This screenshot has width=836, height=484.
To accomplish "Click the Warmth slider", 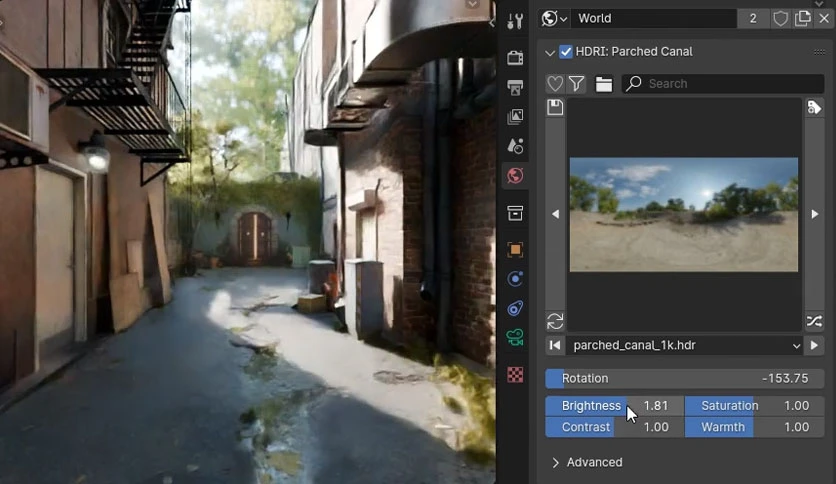I will (754, 427).
